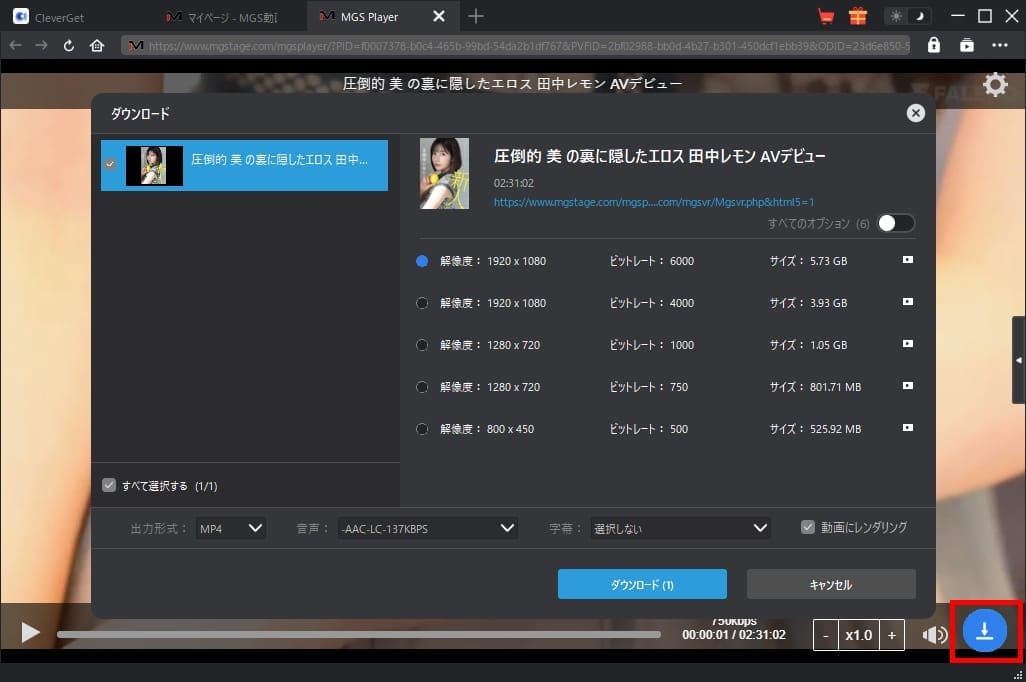
Task: Select the 1920 x 1080 bitrate 4000 option
Action: pos(422,303)
